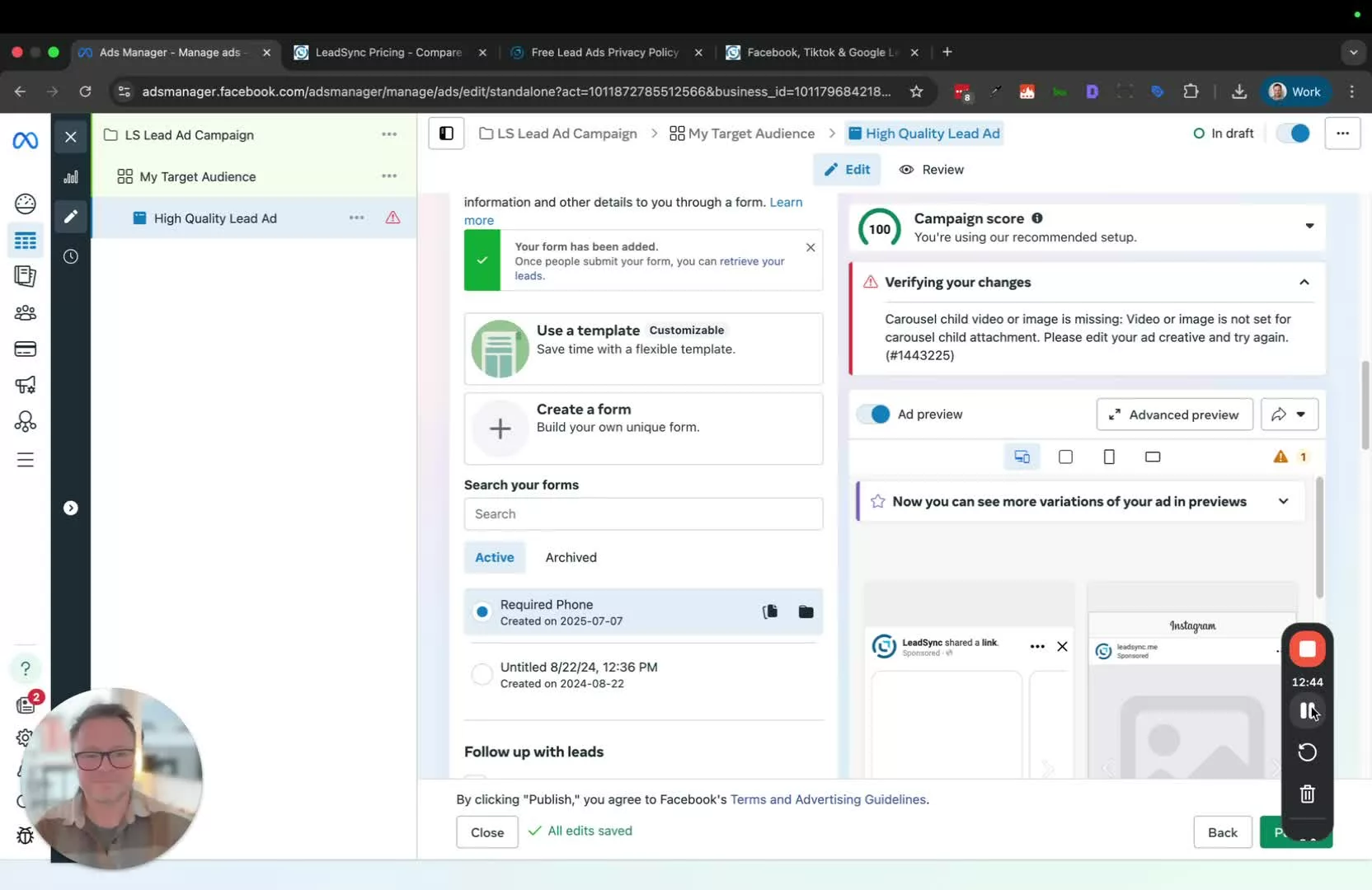This screenshot has width=1372, height=890.
Task: Click the duplicate icon on Required Phone form
Action: coord(770,611)
